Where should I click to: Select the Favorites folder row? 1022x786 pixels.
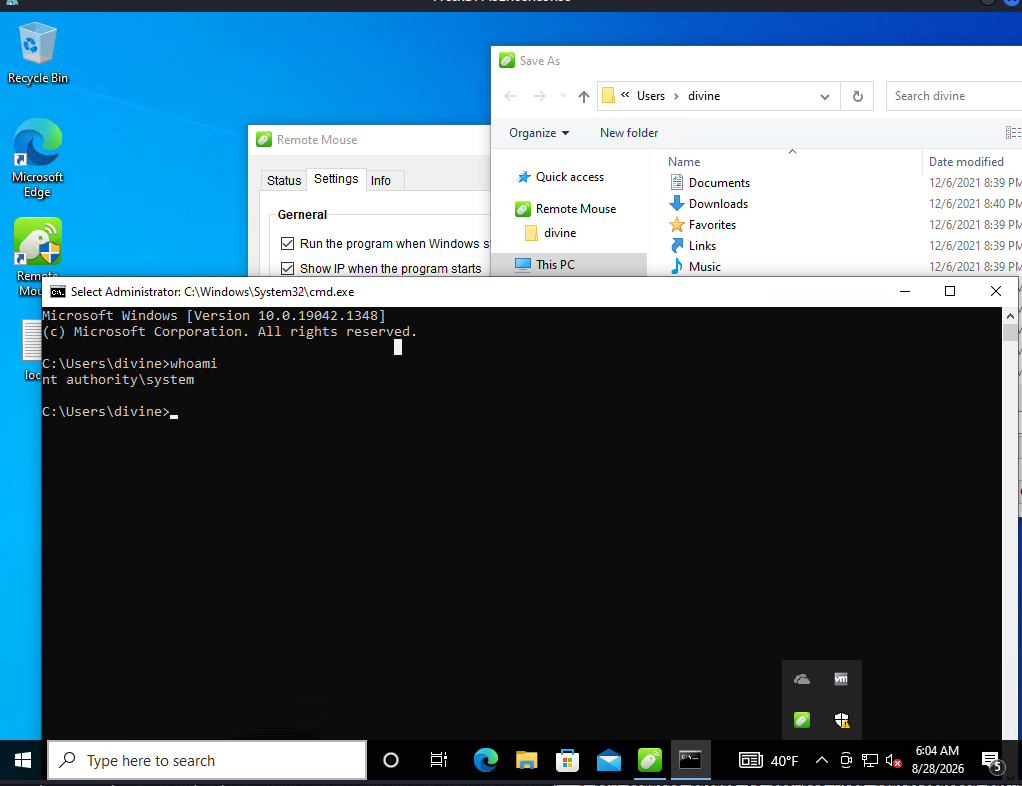click(x=712, y=225)
